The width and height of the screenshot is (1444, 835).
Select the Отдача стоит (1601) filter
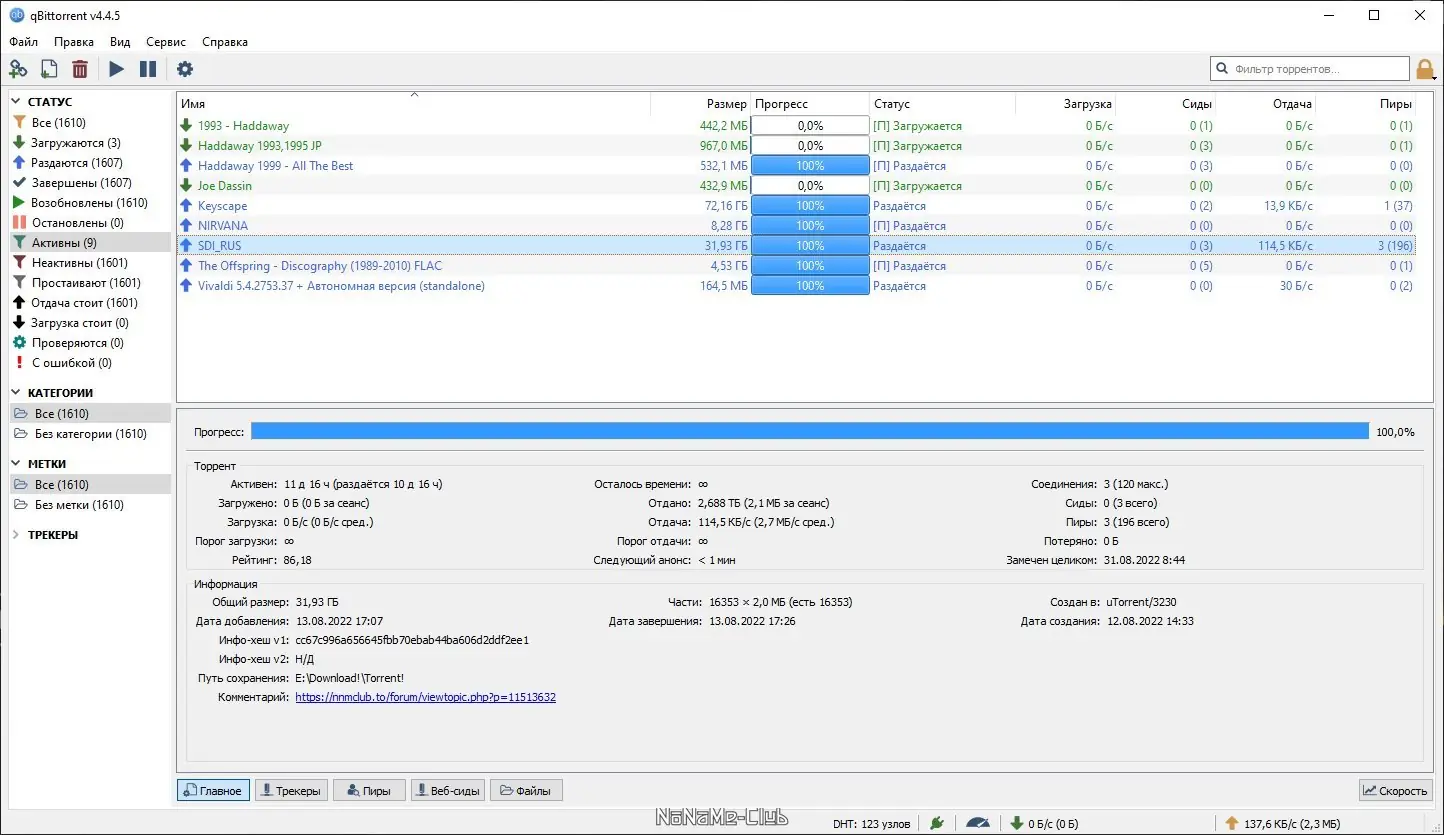(x=90, y=303)
